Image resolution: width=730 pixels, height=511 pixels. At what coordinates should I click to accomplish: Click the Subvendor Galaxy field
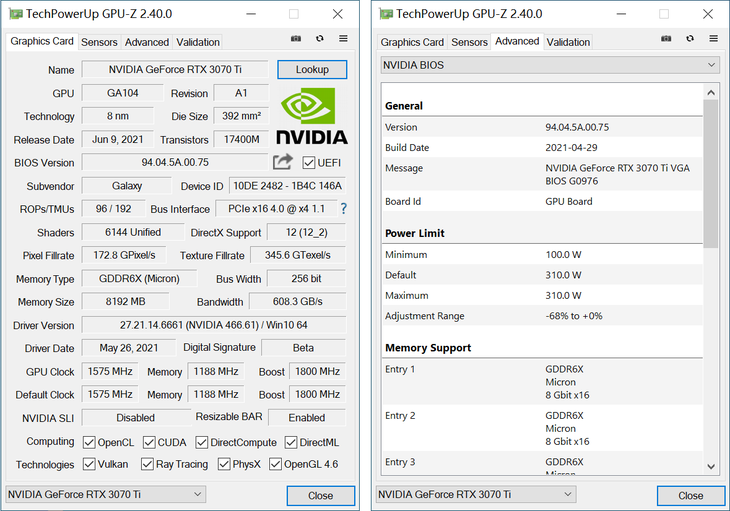pos(127,186)
